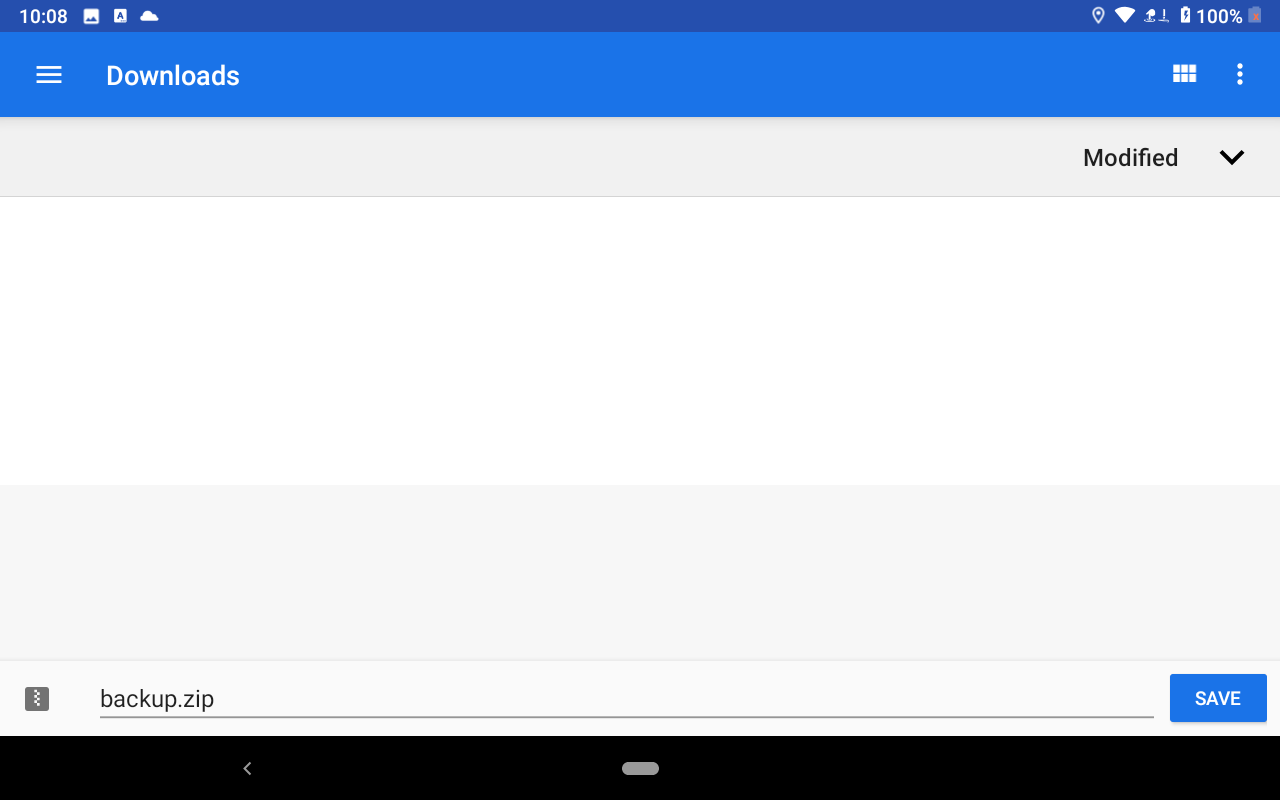
Task: Click the zip archive file icon
Action: [37, 698]
